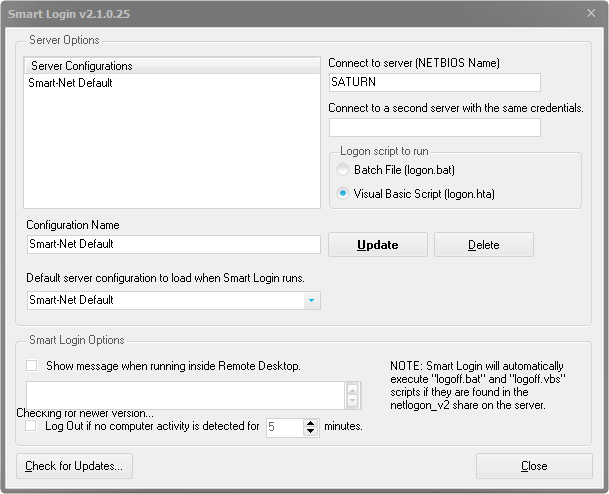Click the second server name field
The height and width of the screenshot is (494, 609).
click(x=435, y=127)
